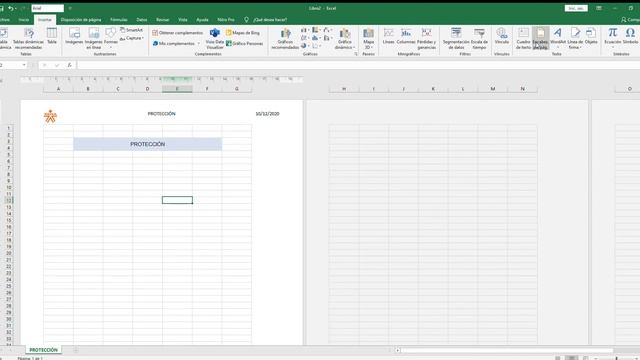Click the SENA logo in the page header

(50, 116)
